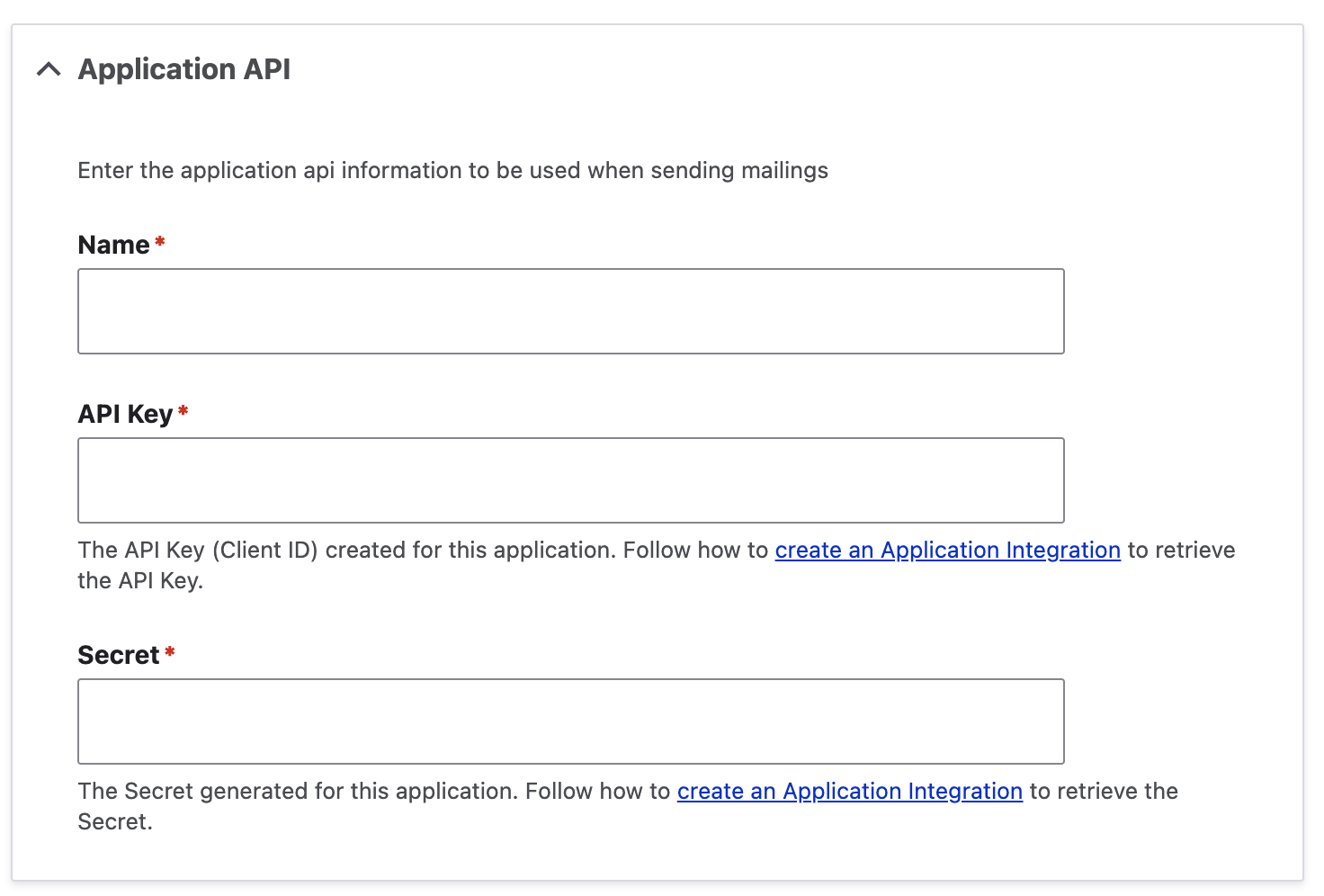Click the Name field label

tap(113, 245)
